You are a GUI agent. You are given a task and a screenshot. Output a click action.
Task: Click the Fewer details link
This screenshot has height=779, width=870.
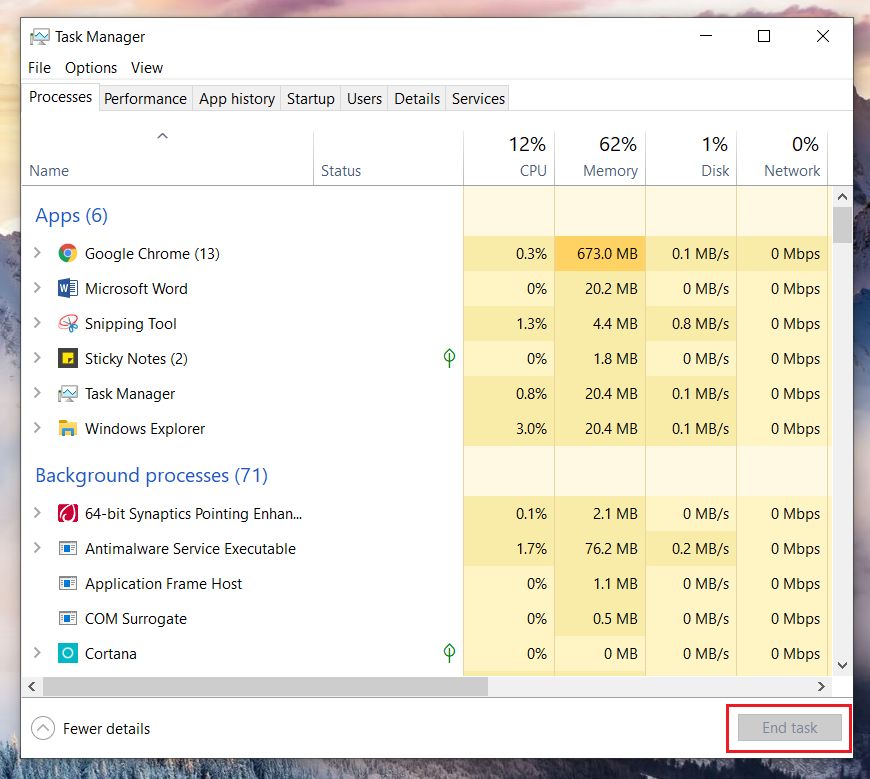[x=106, y=729]
